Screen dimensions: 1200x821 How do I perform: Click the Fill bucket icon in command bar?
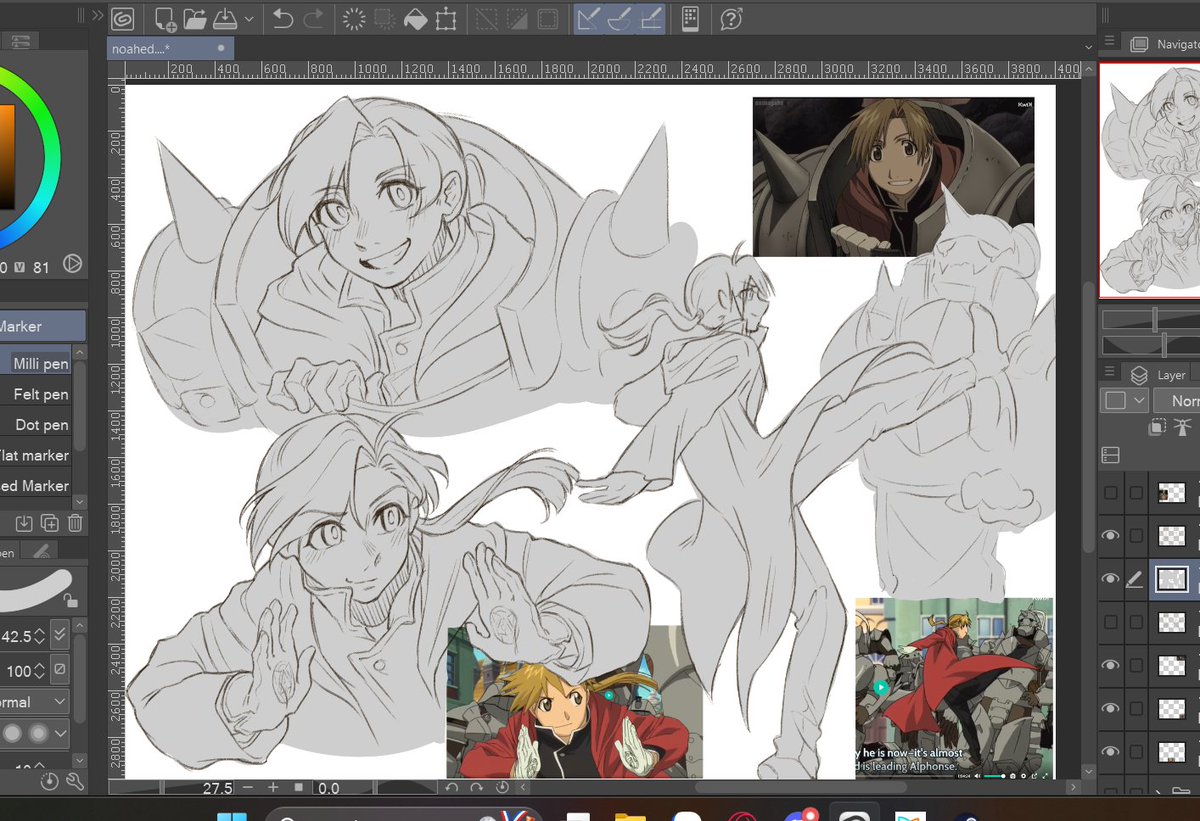pyautogui.click(x=415, y=19)
